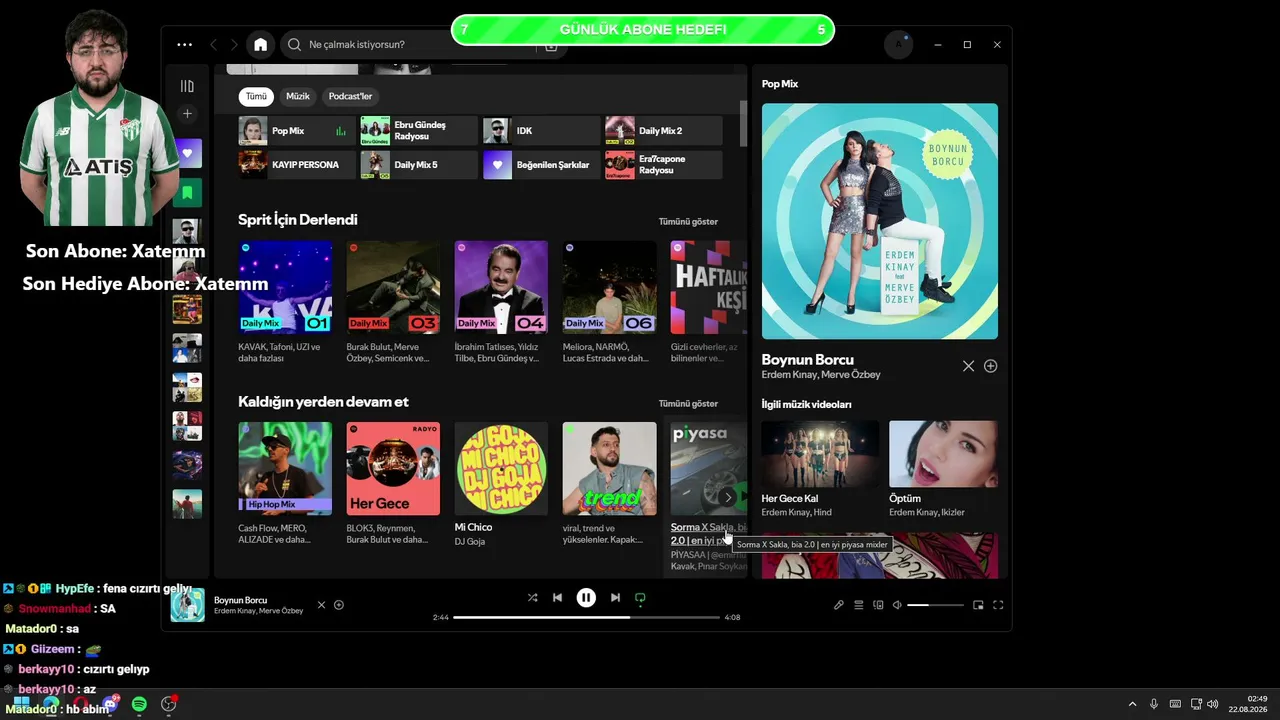
Task: Add track with plus in the right panel
Action: (x=990, y=366)
